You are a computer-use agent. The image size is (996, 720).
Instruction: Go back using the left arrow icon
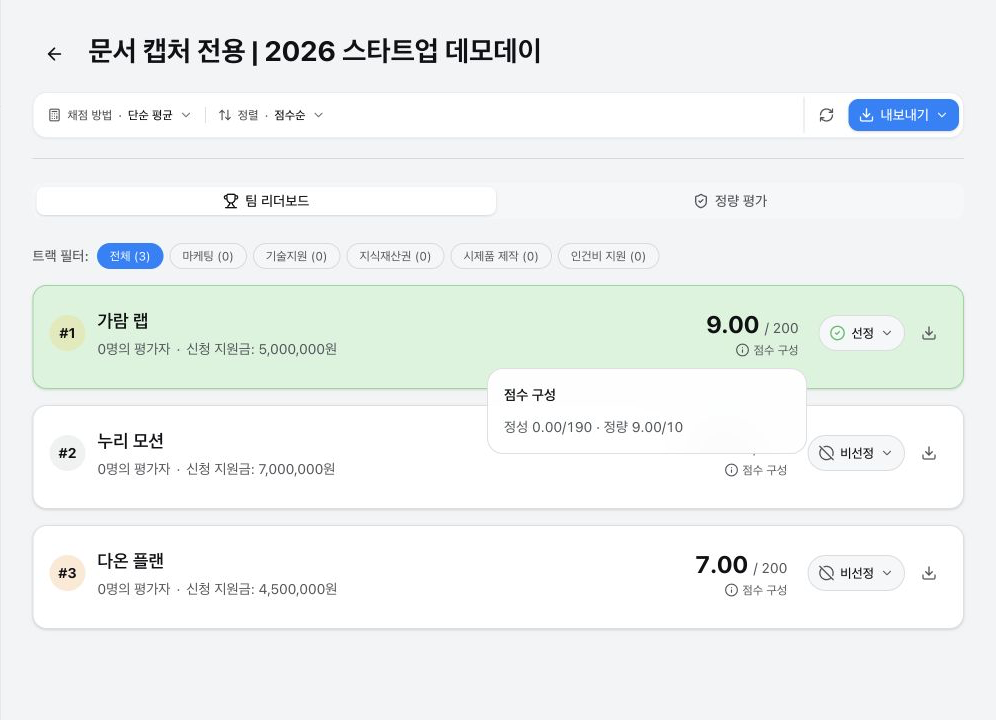click(55, 54)
